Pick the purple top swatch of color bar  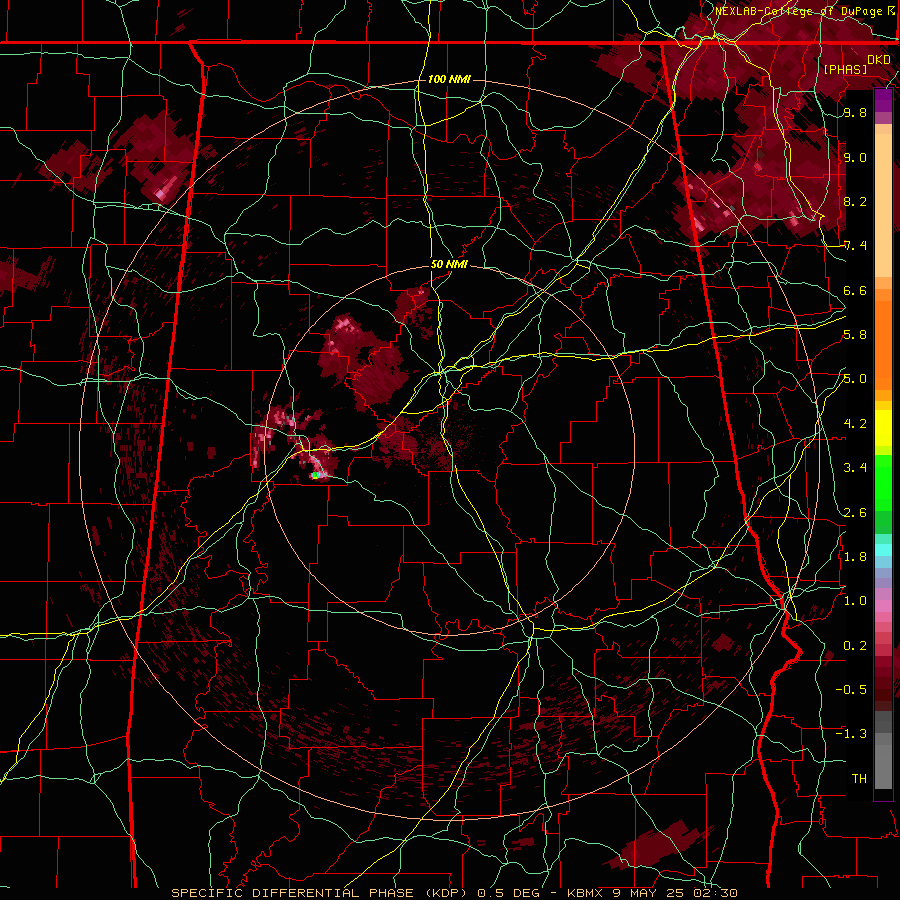[x=883, y=100]
